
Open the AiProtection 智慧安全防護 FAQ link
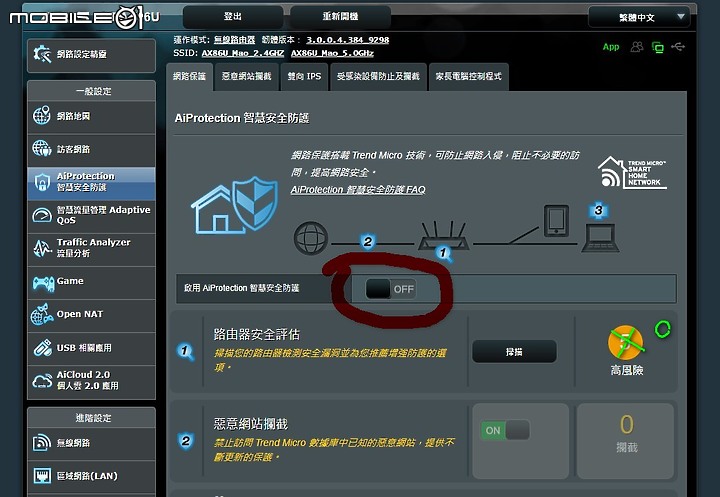pos(358,190)
